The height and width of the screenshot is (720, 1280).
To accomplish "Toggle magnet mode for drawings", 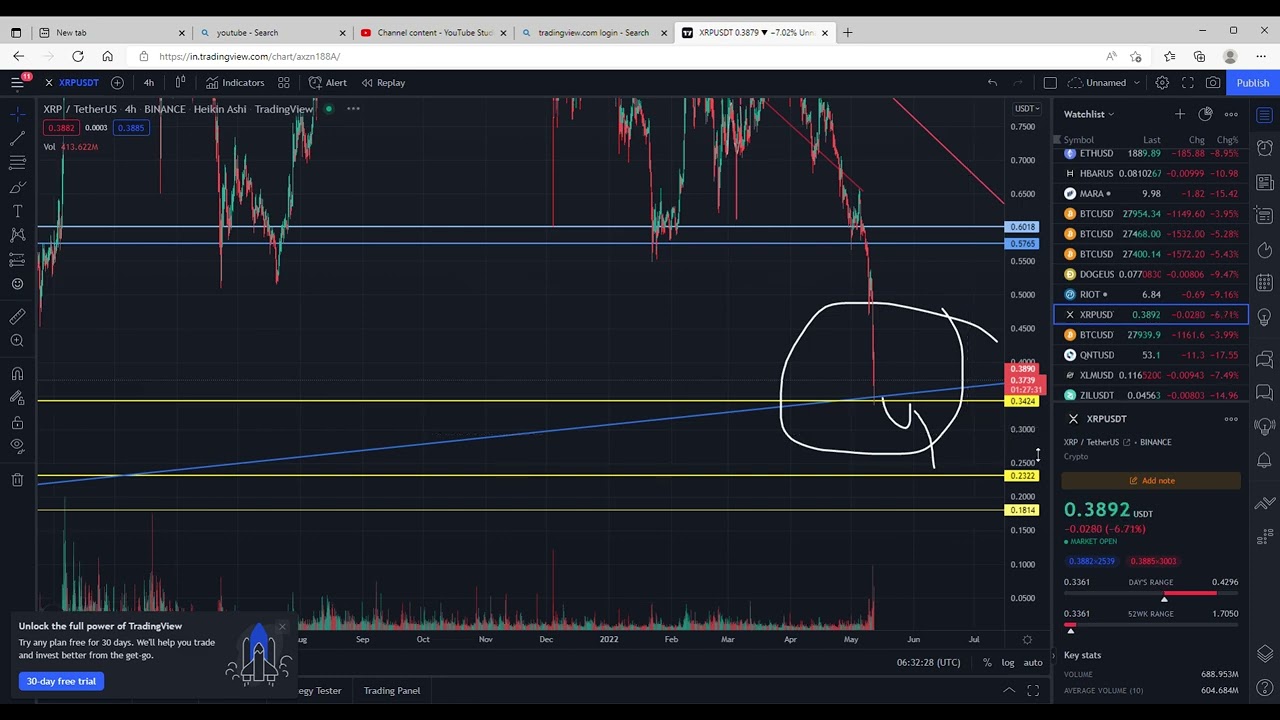I will pos(17,374).
